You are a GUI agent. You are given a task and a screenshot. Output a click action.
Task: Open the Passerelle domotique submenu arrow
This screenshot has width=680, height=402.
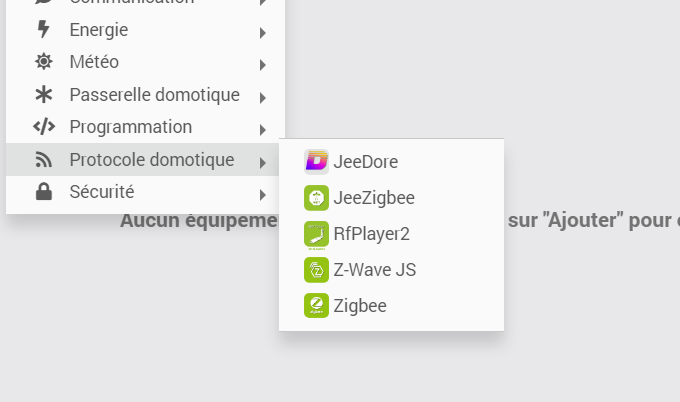pyautogui.click(x=262, y=98)
